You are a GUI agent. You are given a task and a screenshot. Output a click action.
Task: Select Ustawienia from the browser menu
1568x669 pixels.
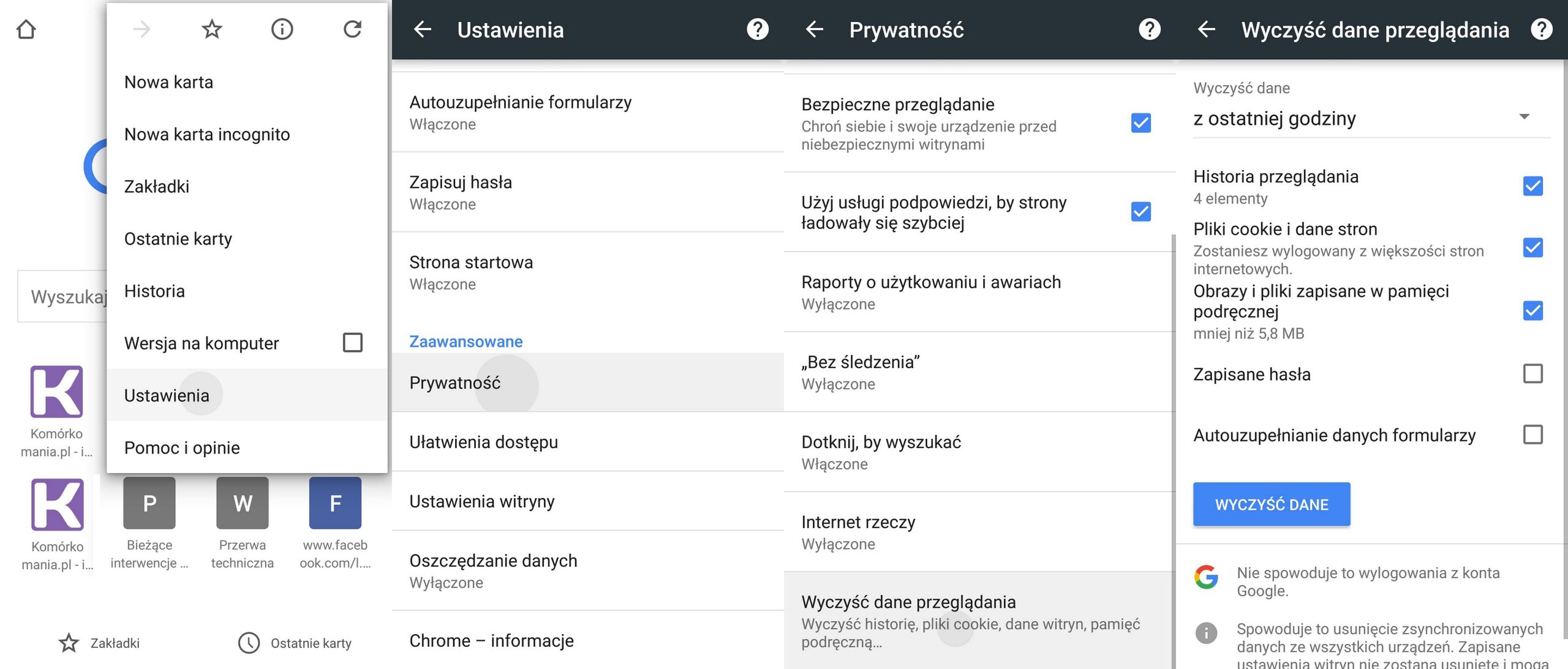coord(167,395)
